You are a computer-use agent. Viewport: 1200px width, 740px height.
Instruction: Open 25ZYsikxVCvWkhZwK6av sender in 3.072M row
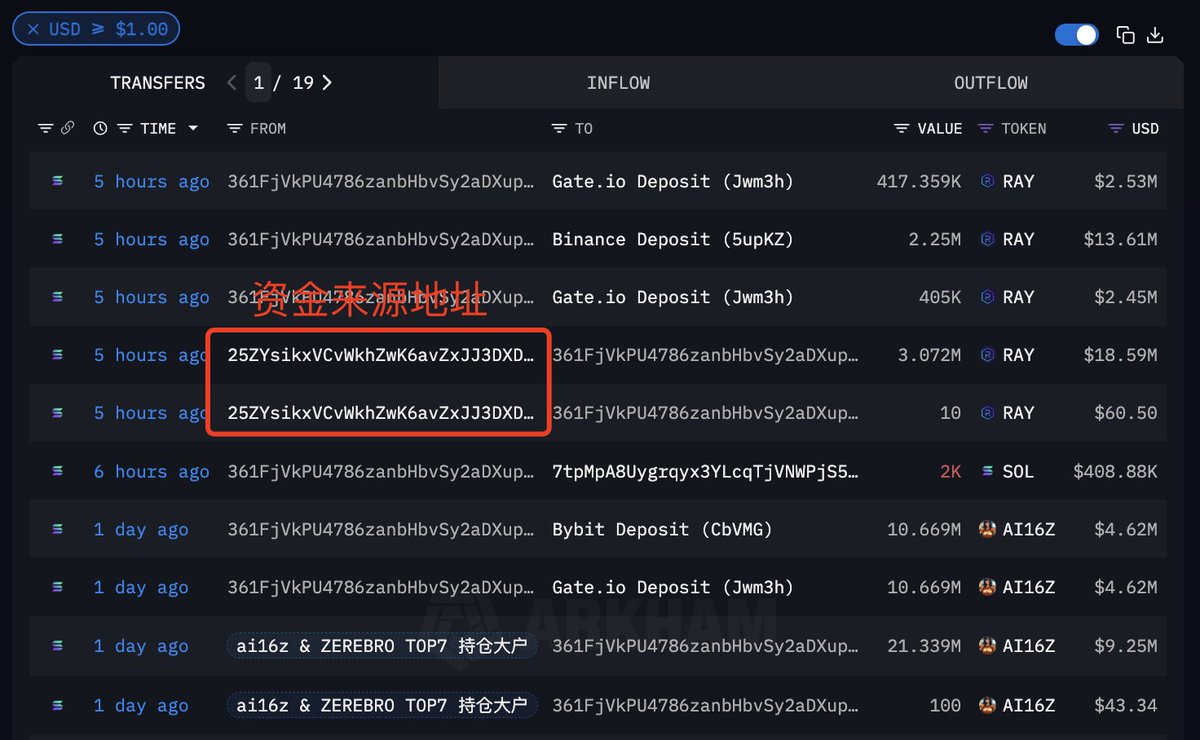(381, 355)
